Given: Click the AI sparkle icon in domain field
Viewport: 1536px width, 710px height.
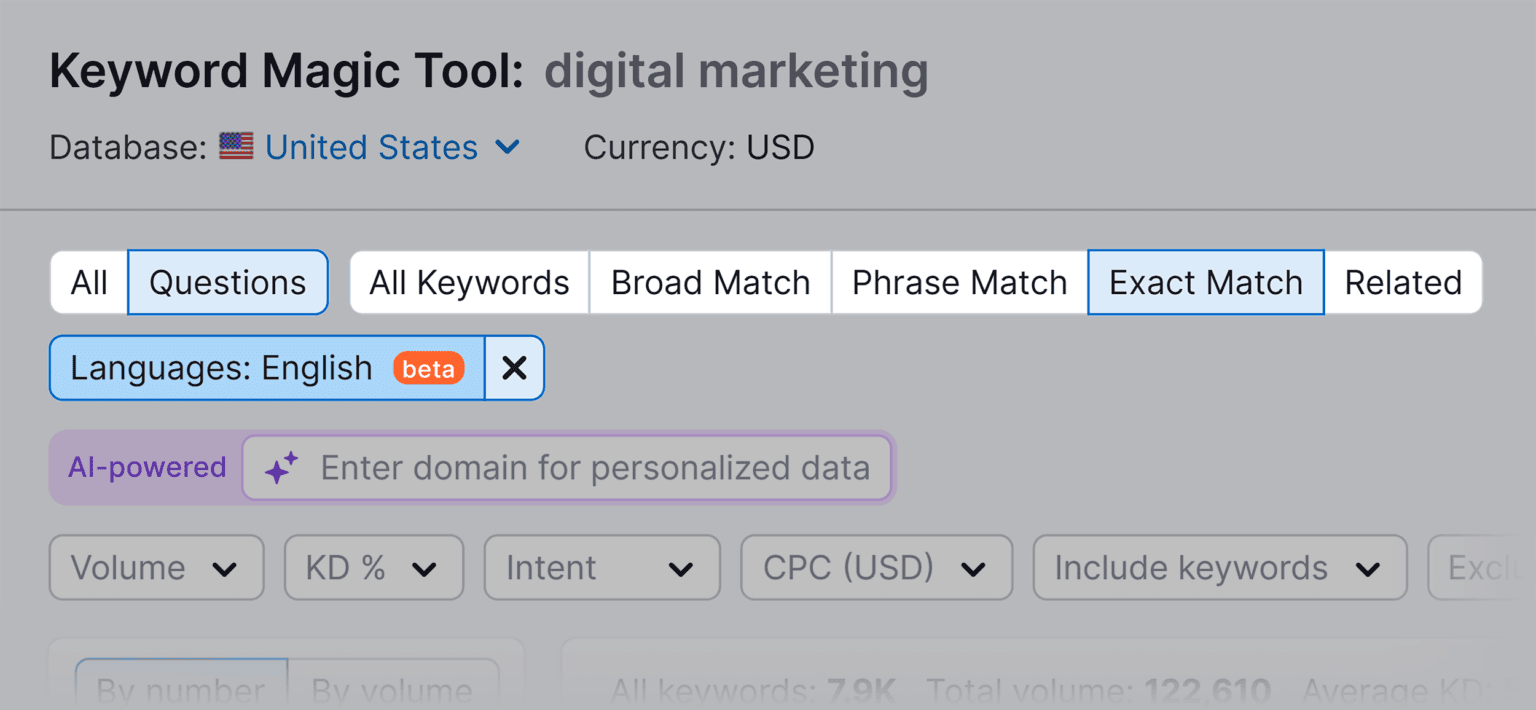Looking at the screenshot, I should click(281, 467).
